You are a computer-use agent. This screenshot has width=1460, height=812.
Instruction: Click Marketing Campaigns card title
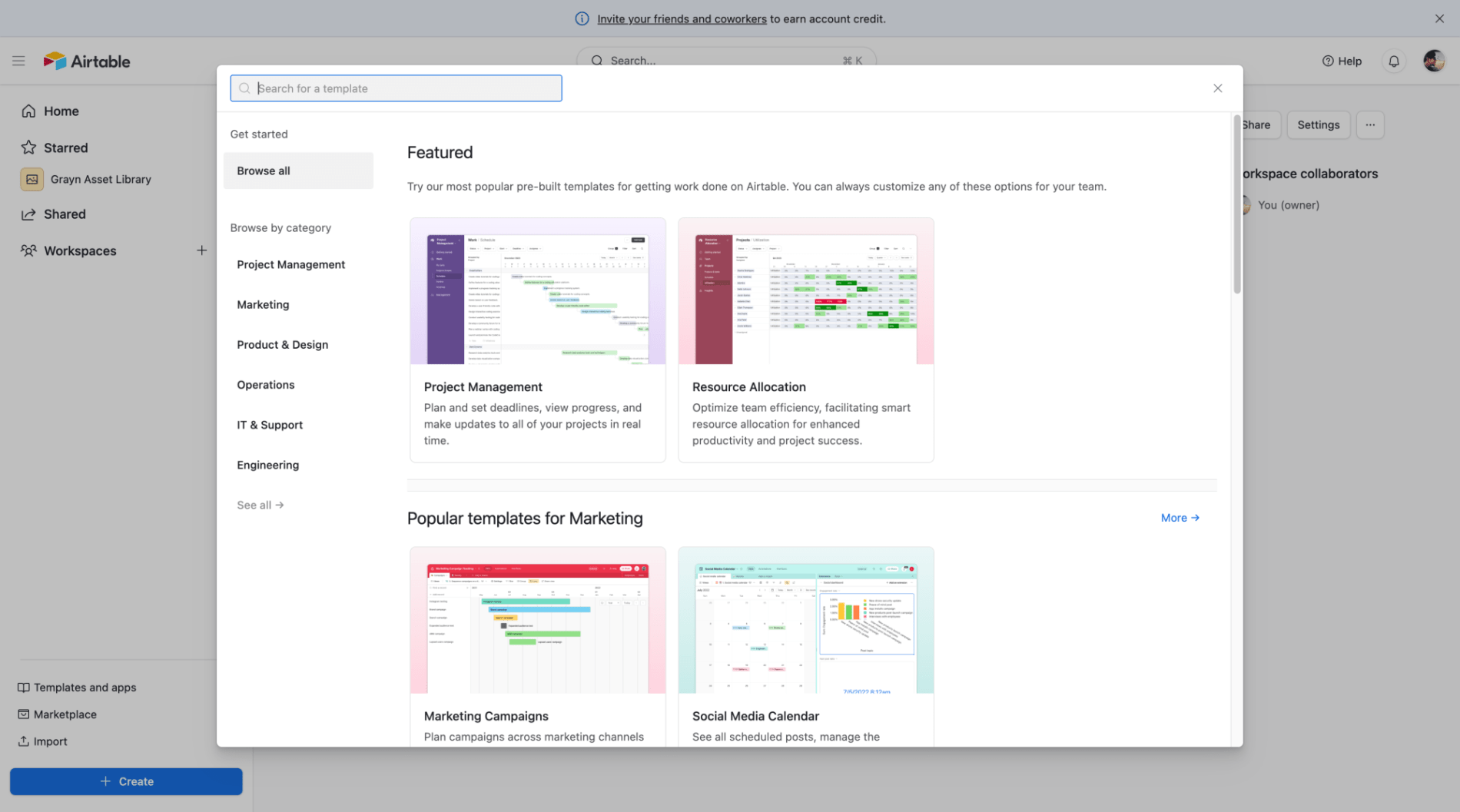486,716
